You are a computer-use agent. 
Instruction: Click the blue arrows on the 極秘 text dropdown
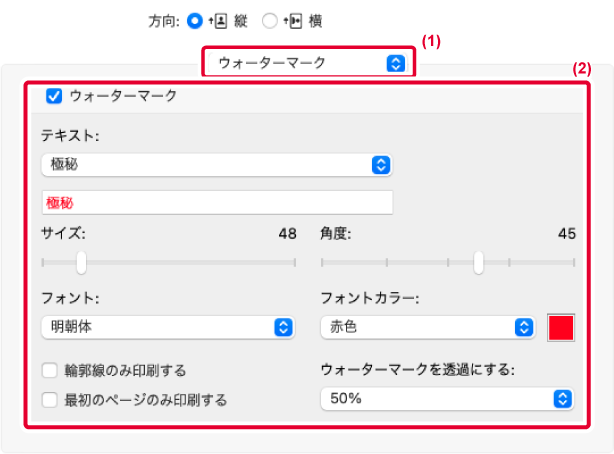pyautogui.click(x=380, y=165)
